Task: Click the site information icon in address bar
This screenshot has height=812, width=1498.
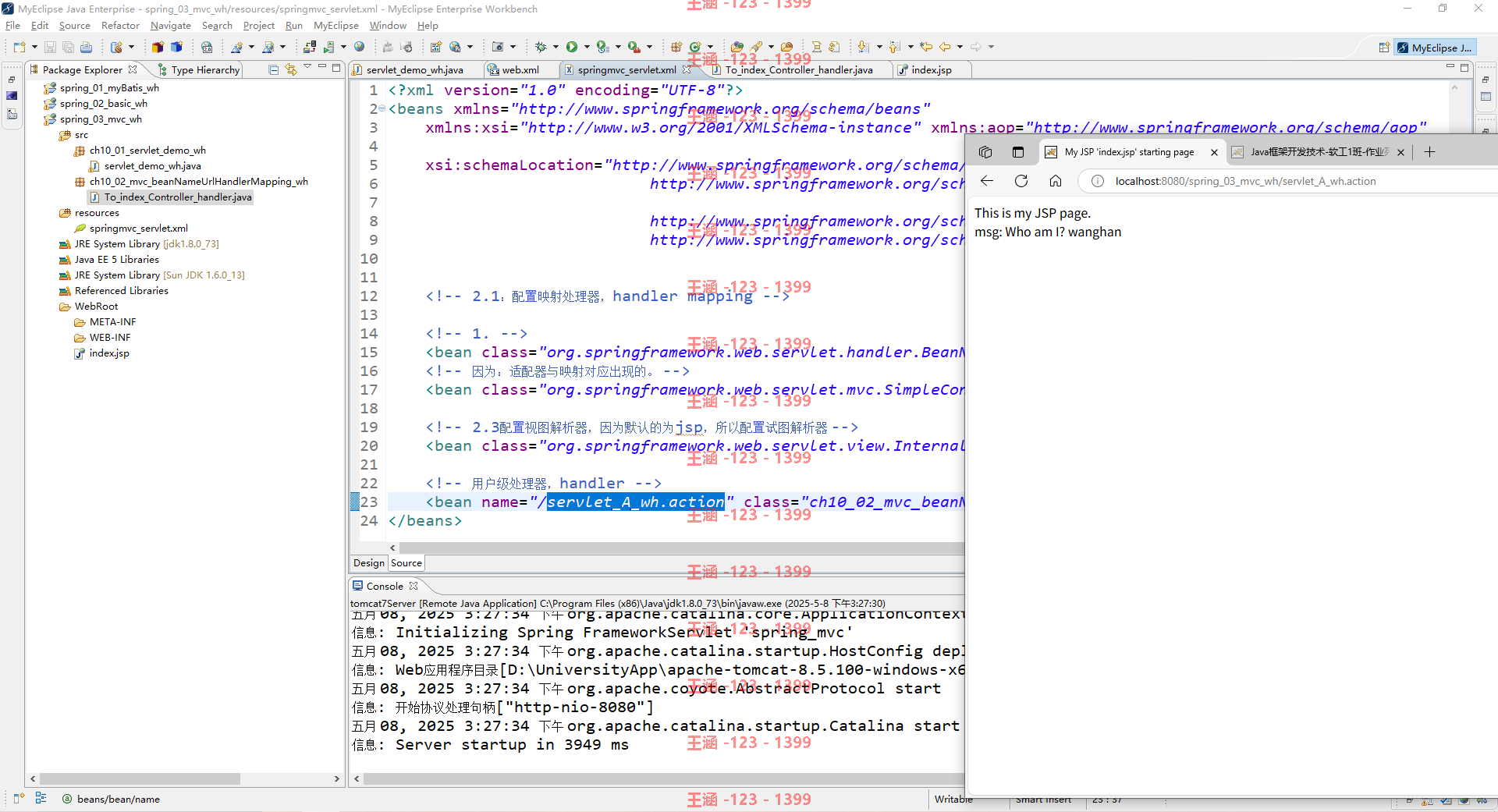Action: pyautogui.click(x=1098, y=181)
